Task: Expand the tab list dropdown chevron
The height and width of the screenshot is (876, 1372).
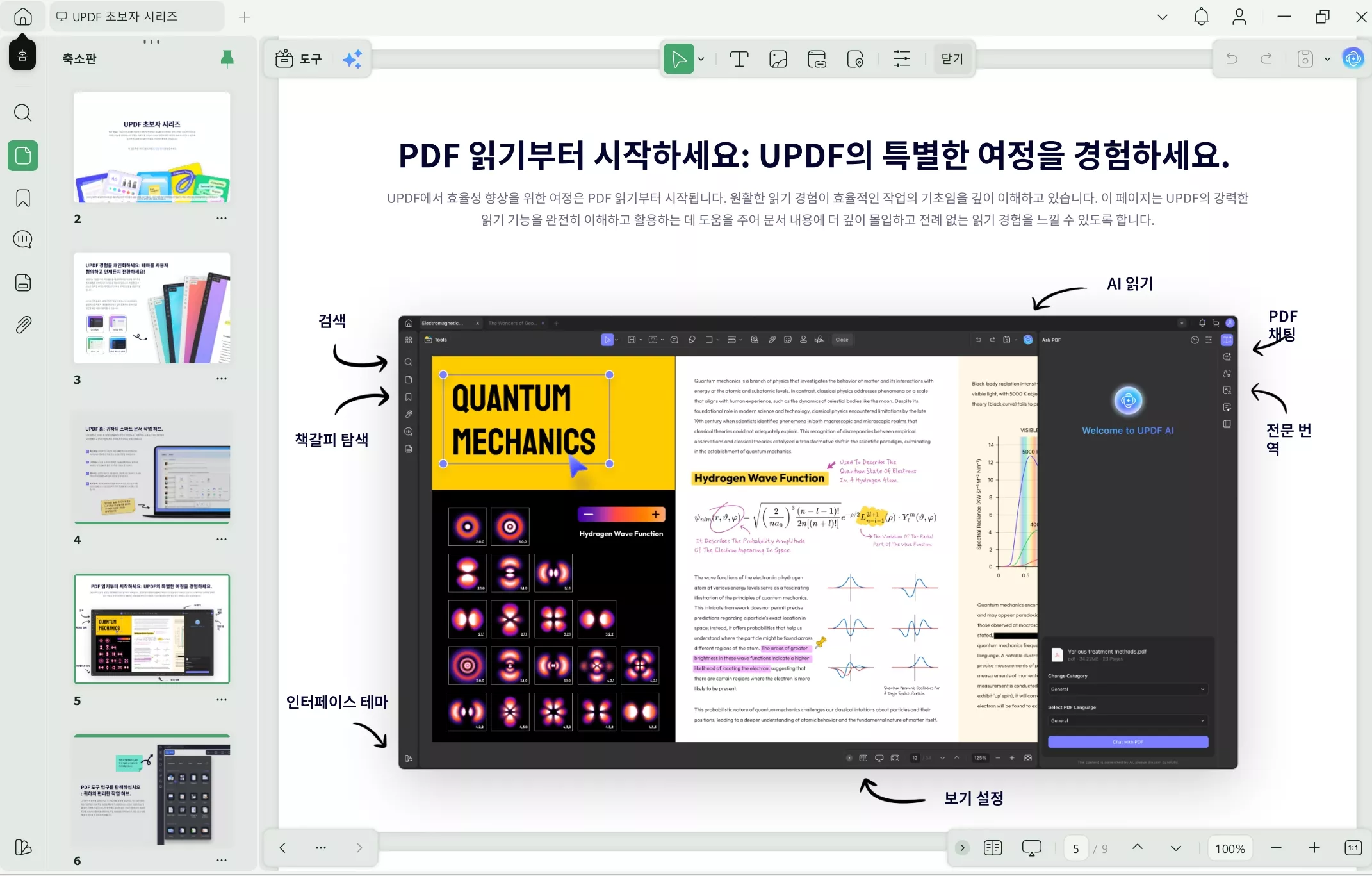Action: pyautogui.click(x=1163, y=17)
